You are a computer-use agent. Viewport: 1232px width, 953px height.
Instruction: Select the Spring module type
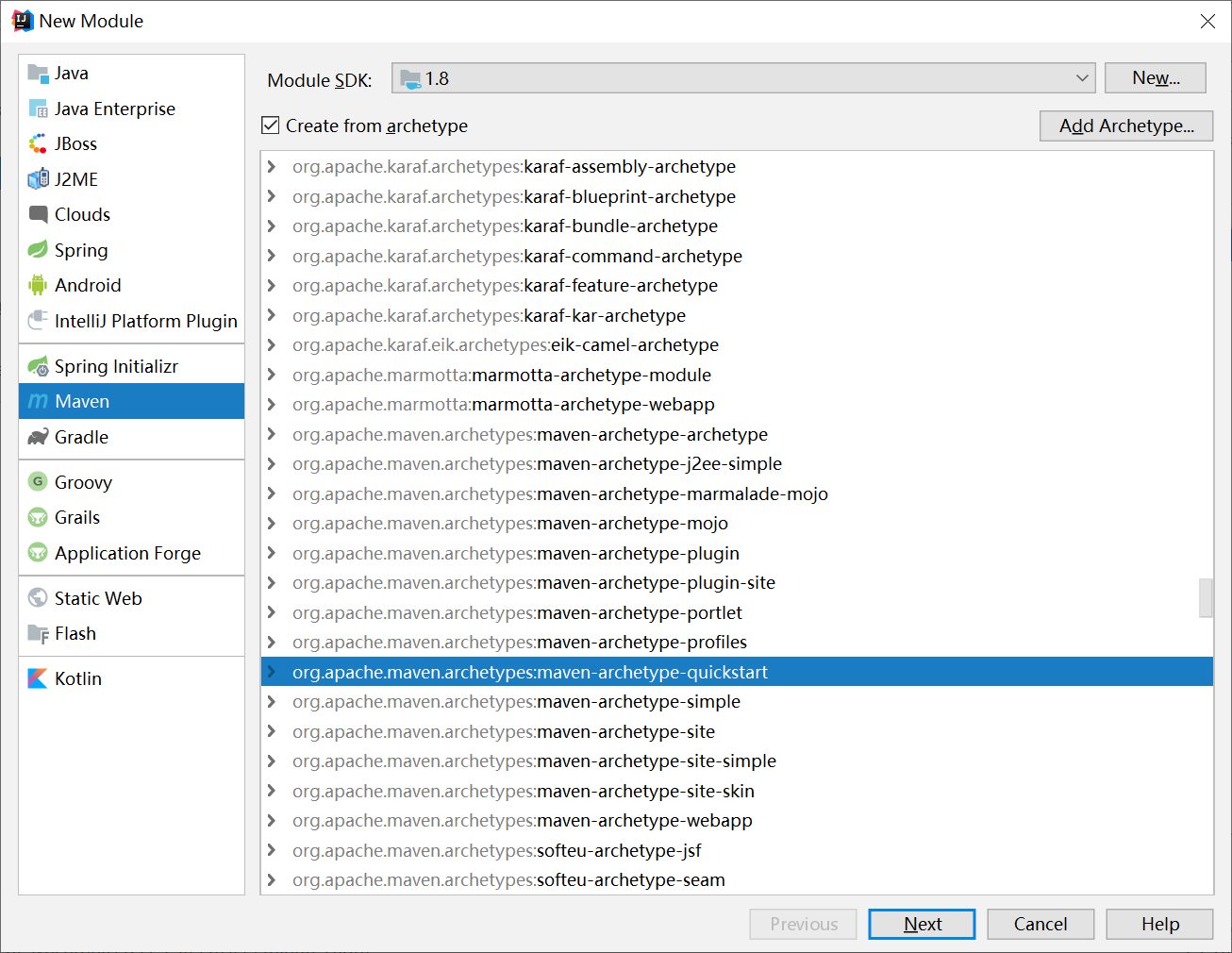(x=131, y=250)
